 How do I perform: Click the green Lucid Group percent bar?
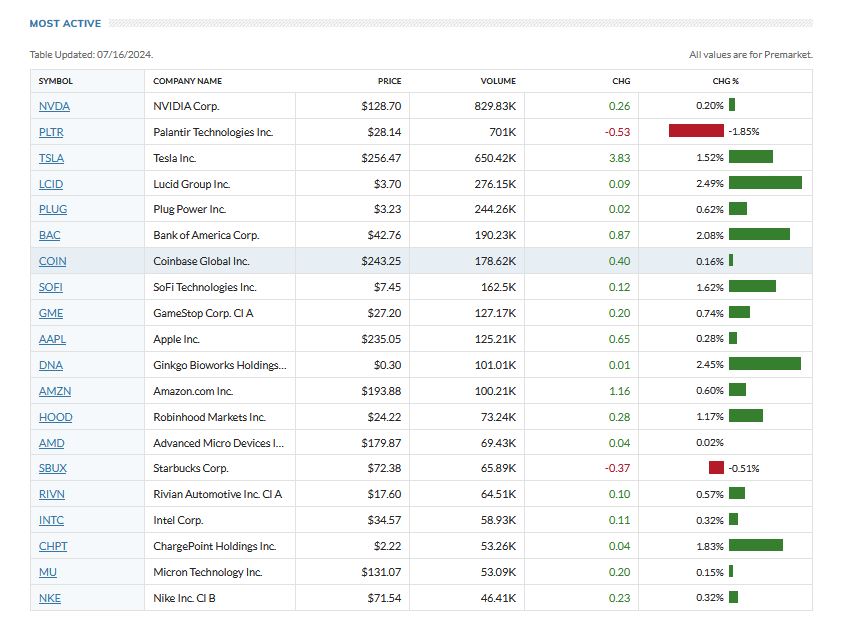click(765, 183)
